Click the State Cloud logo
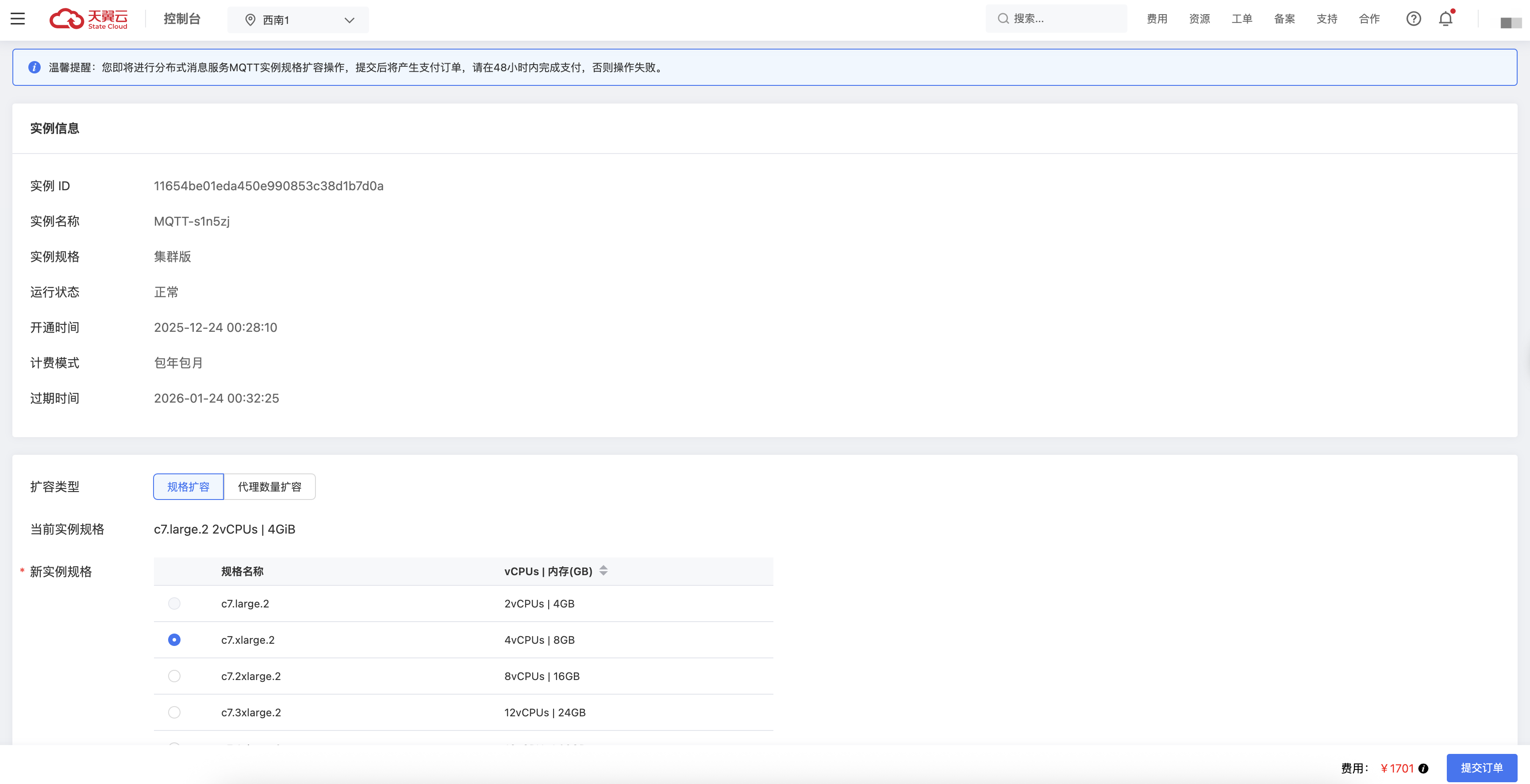This screenshot has height=784, width=1530. tap(88, 19)
